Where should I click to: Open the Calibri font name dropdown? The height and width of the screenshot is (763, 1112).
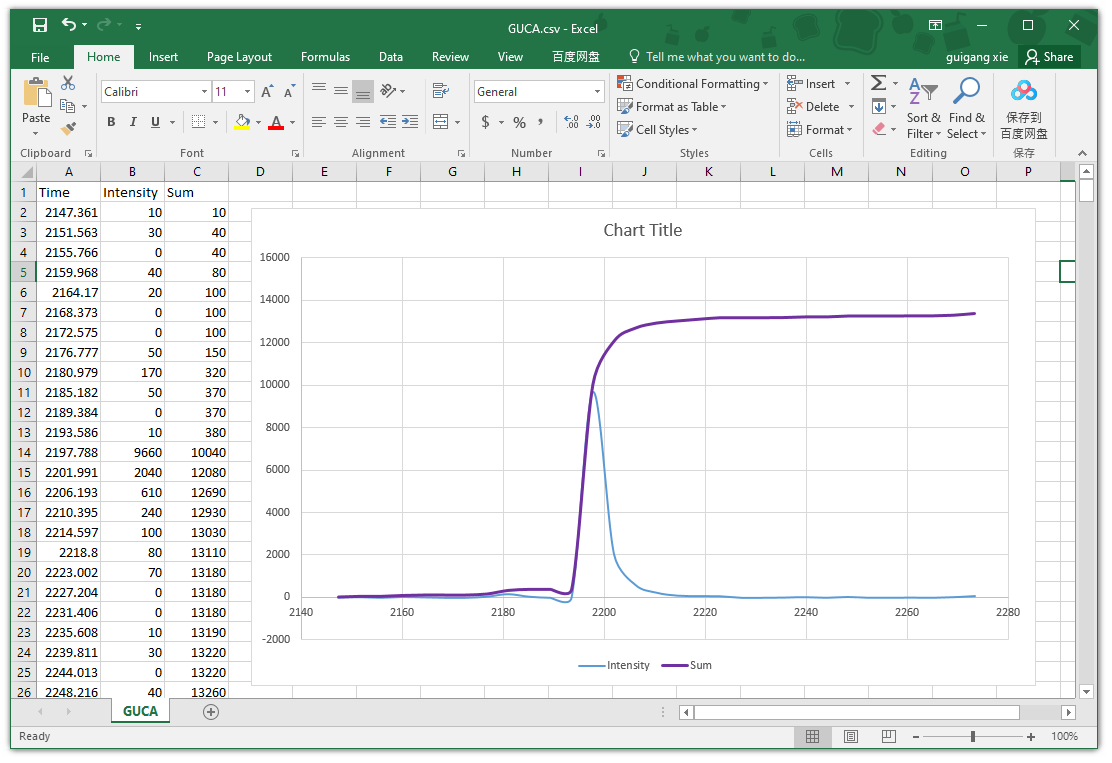(x=205, y=92)
